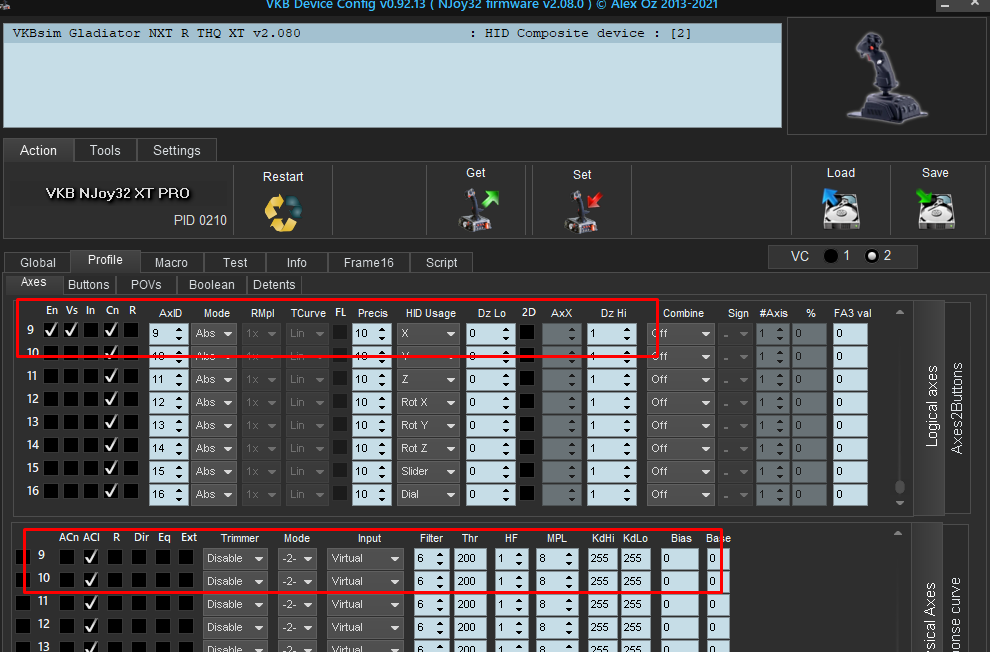Click scroll up arrow of physical axes list

(898, 534)
